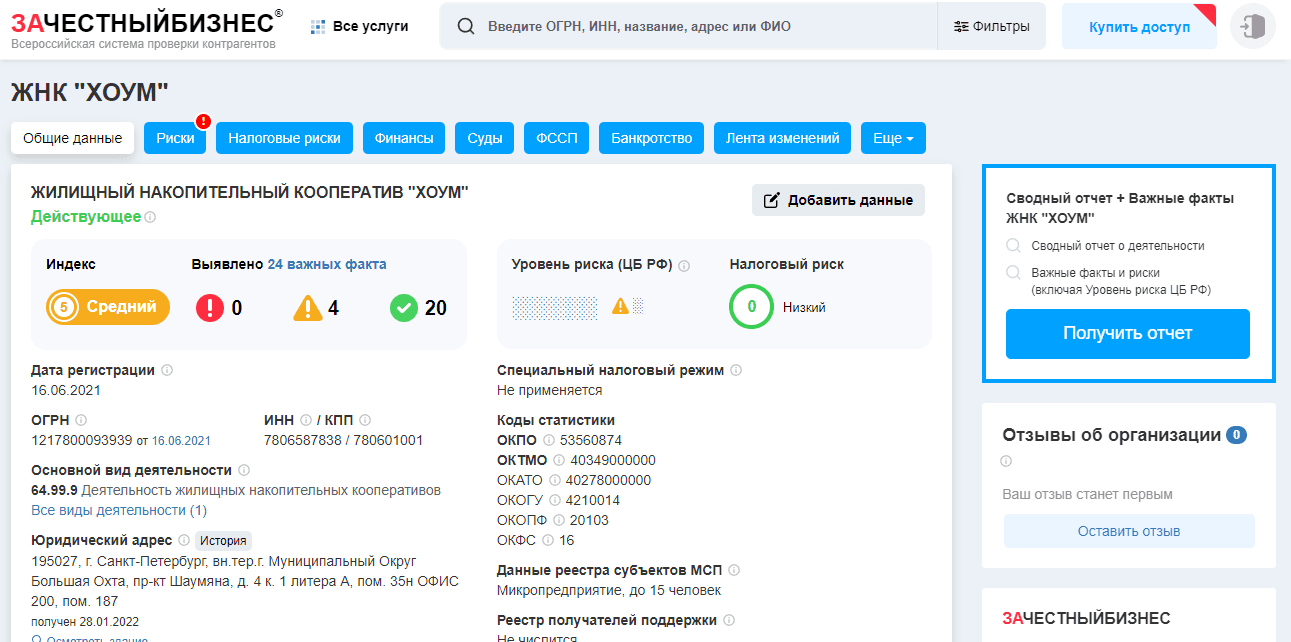Click info icon next to Действующее status
1291x642 pixels.
(x=150, y=217)
